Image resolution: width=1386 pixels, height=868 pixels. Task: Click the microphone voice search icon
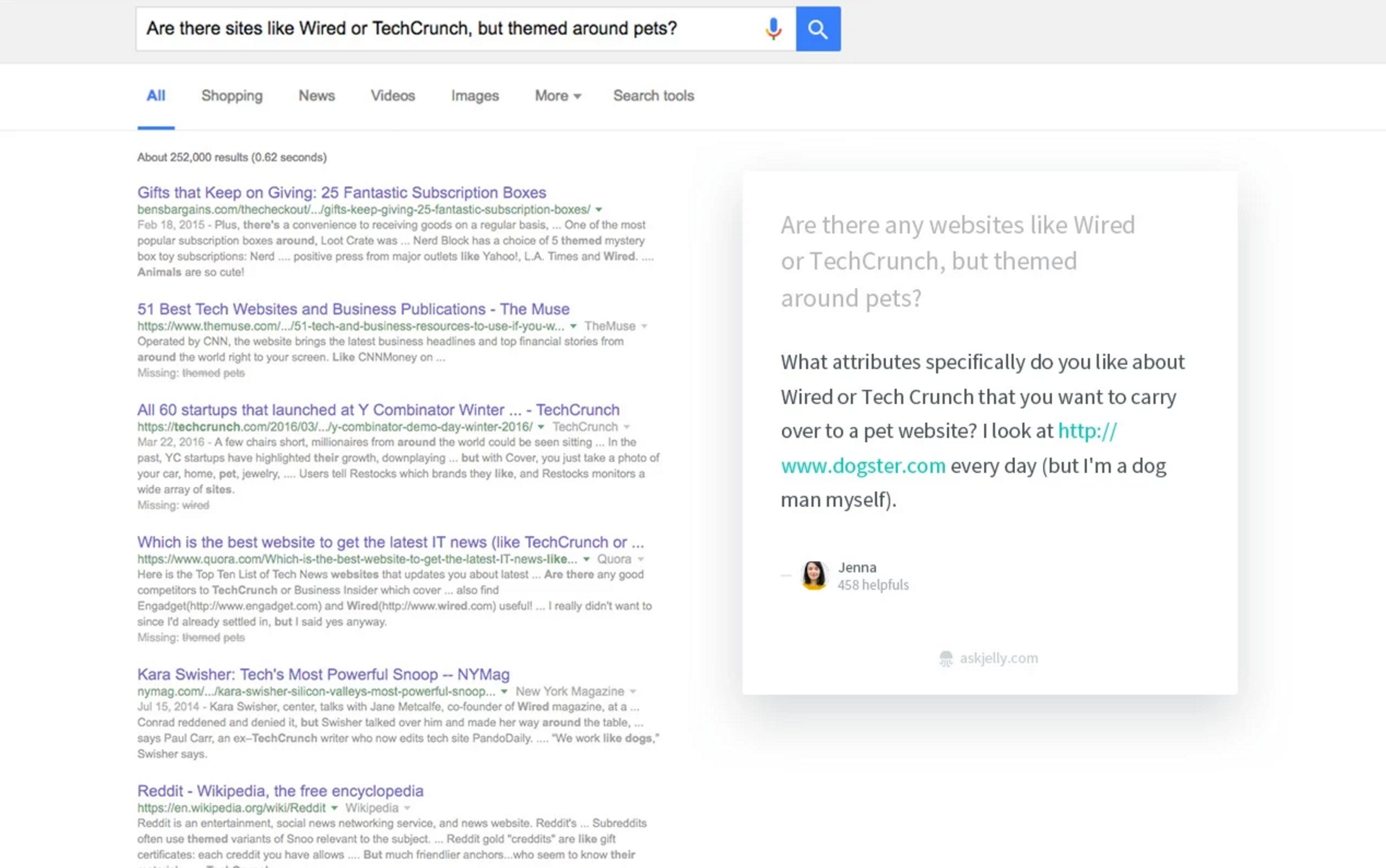pyautogui.click(x=773, y=29)
